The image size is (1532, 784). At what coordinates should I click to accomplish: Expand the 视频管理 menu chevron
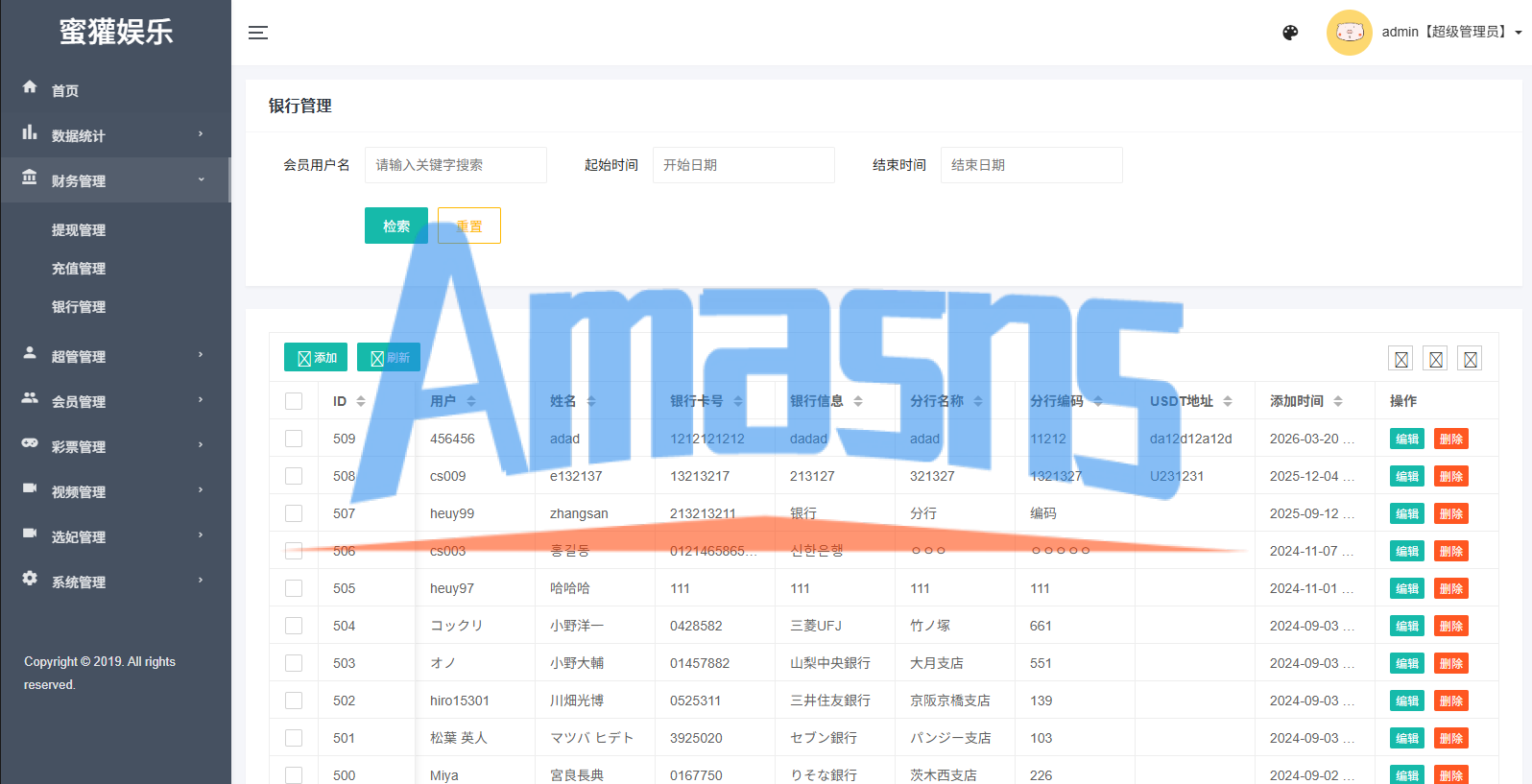click(x=201, y=489)
